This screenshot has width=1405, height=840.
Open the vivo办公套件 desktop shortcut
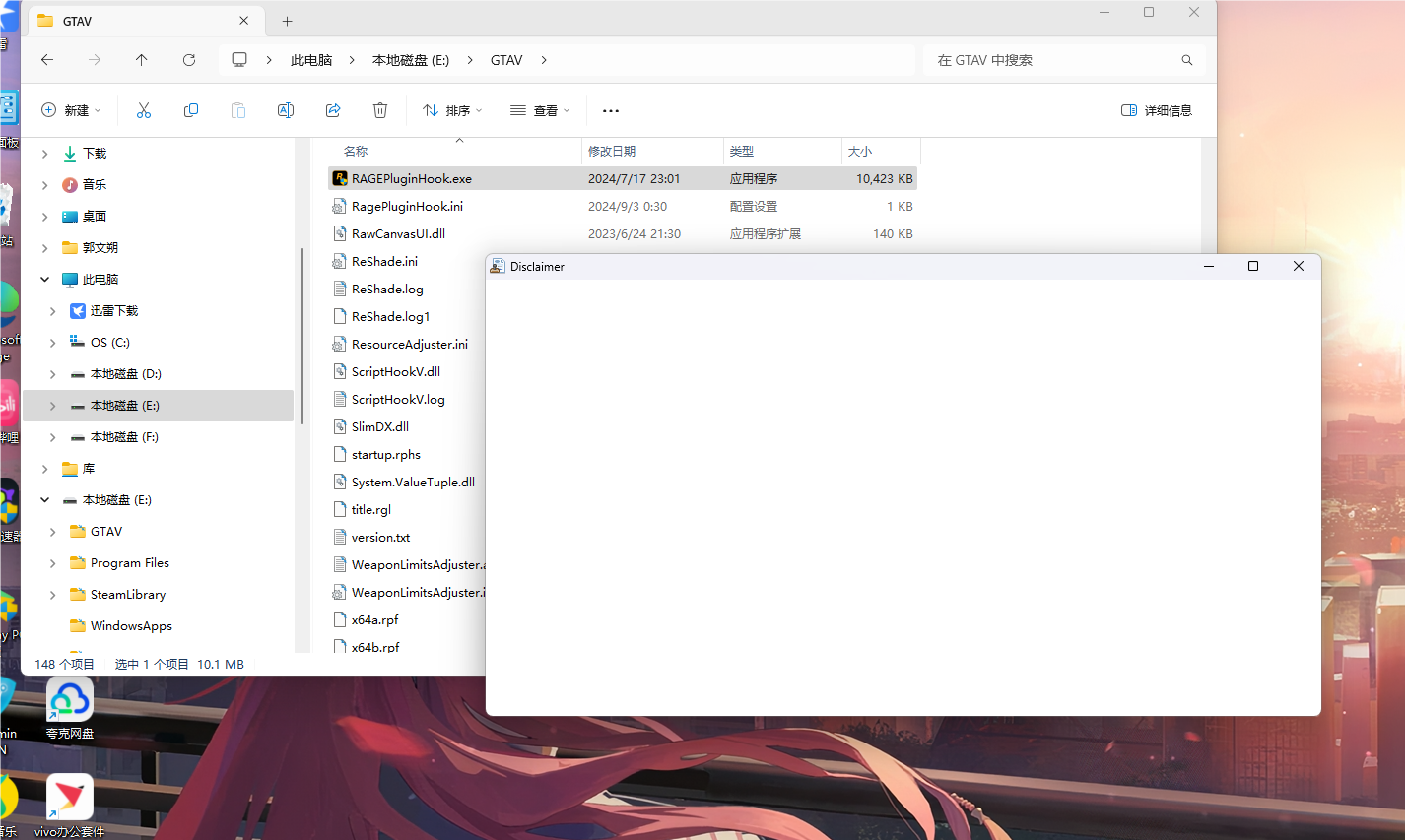click(70, 806)
